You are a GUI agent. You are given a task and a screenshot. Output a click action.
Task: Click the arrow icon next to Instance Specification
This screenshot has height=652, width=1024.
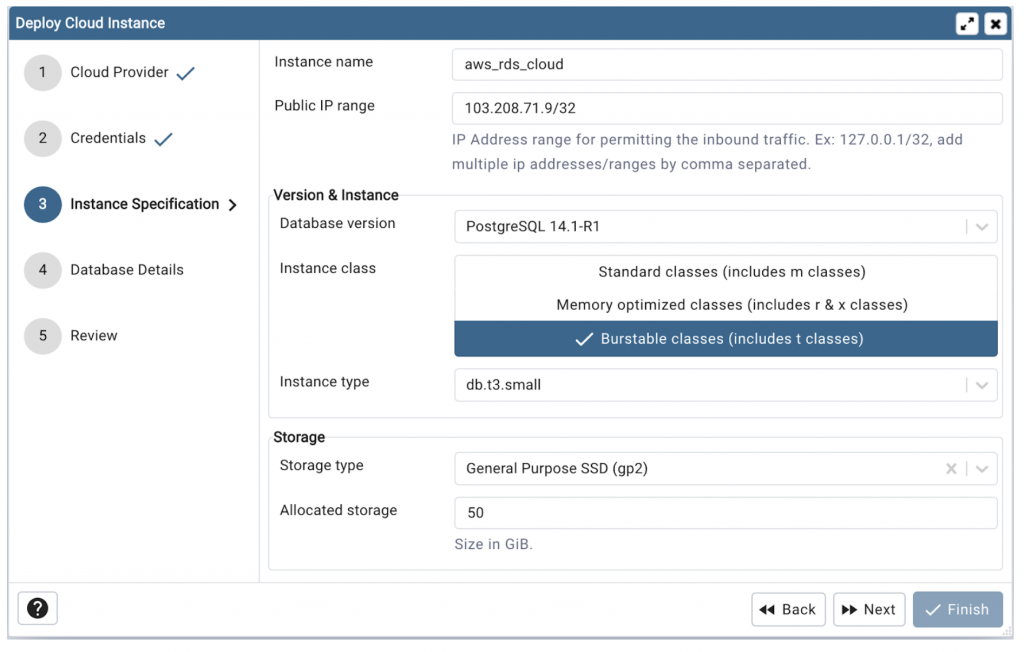click(x=234, y=204)
